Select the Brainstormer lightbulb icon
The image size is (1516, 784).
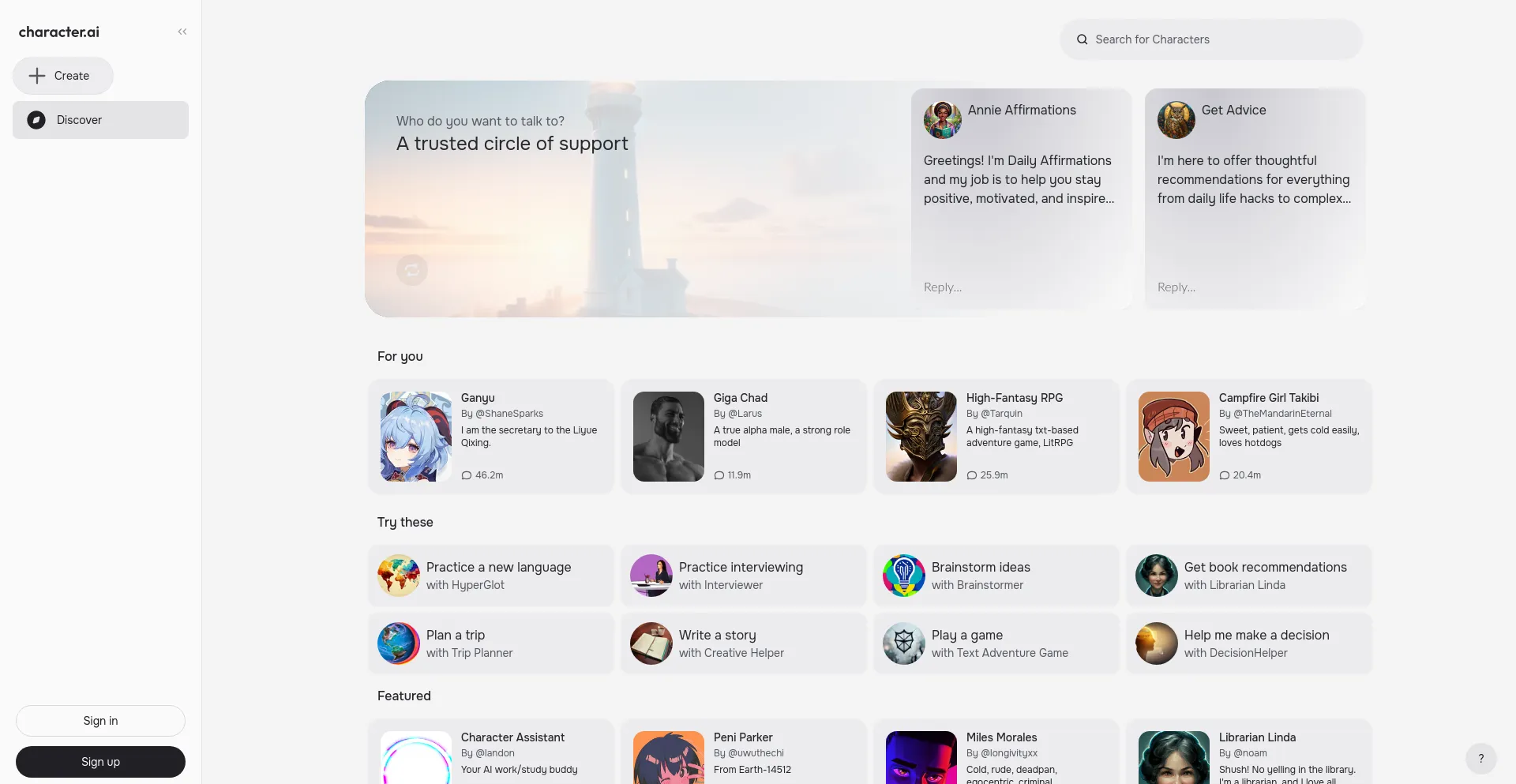[903, 576]
